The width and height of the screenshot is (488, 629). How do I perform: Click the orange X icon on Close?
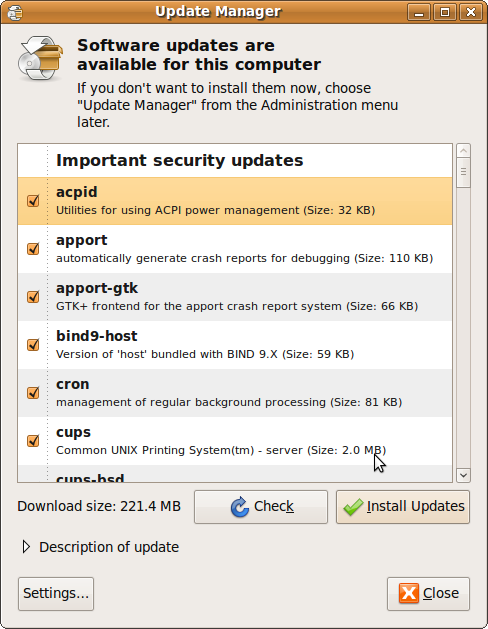409,593
